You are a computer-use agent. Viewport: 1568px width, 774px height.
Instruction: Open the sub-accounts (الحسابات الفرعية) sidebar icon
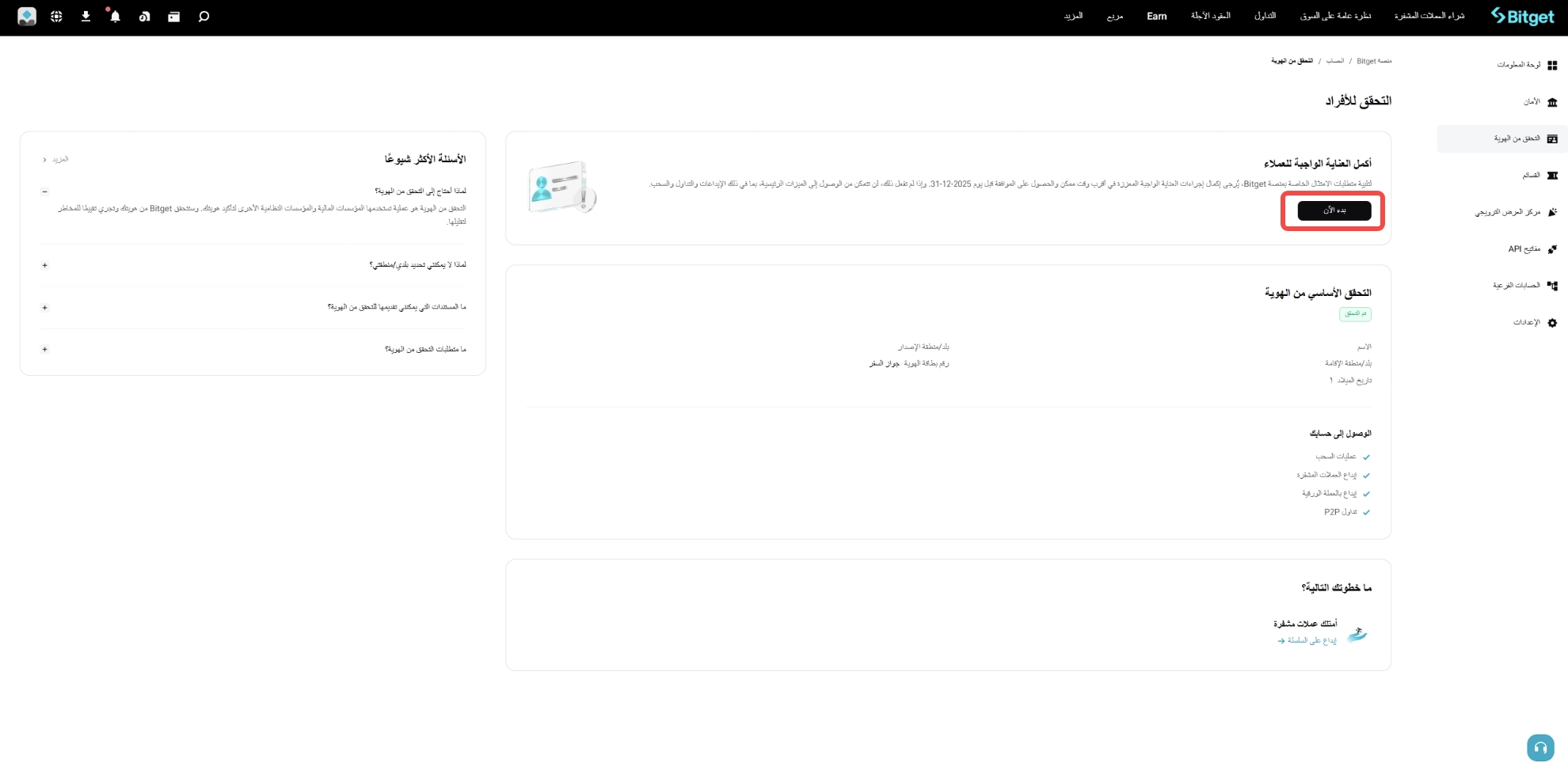[1554, 285]
